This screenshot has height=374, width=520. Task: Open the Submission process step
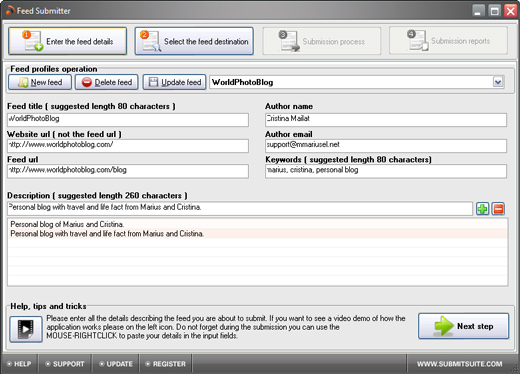tap(322, 41)
